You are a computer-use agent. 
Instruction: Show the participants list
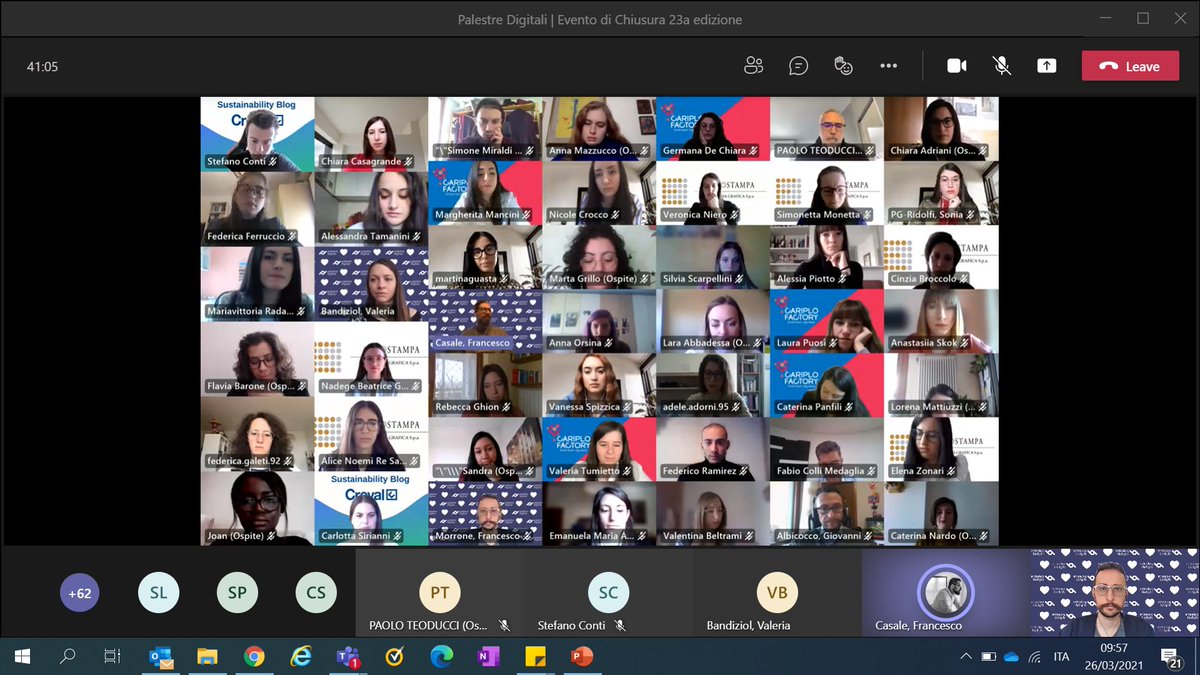tap(753, 65)
